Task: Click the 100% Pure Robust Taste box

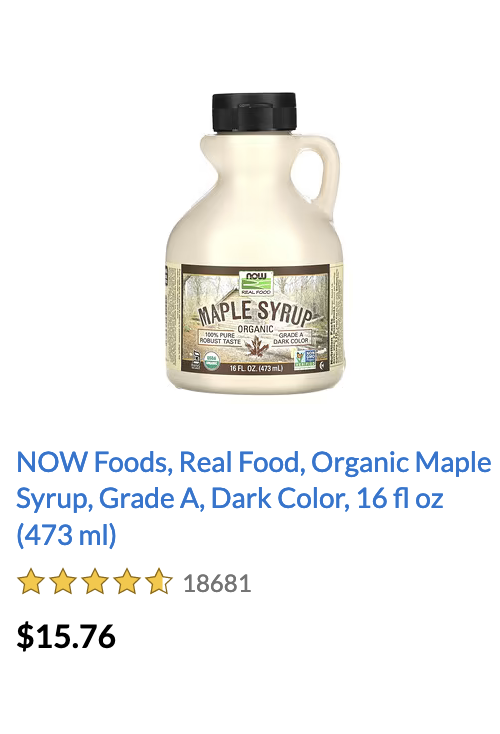Action: tap(220, 338)
